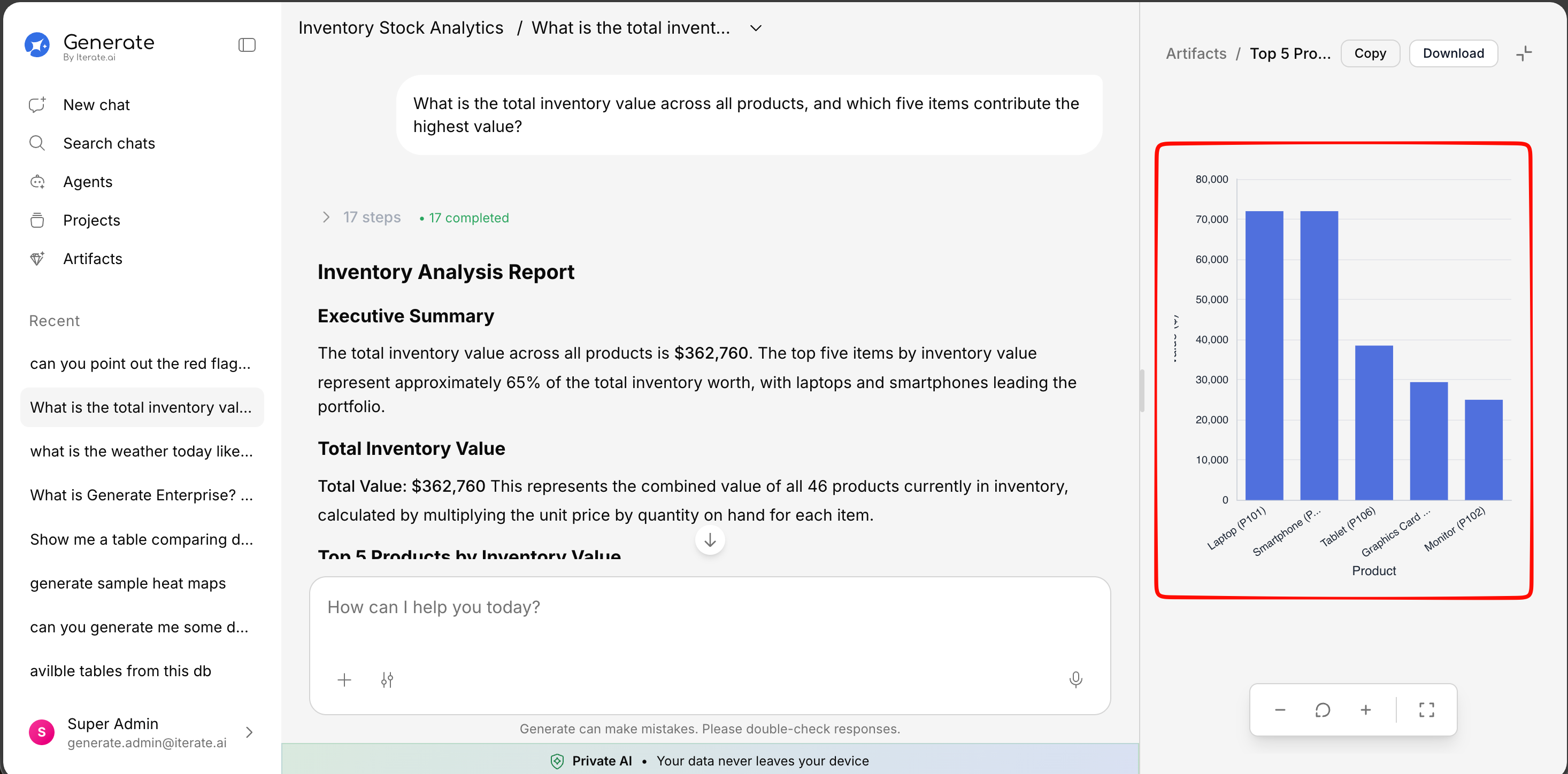Open the Projects section
Viewport: 1568px width, 774px height.
[91, 220]
